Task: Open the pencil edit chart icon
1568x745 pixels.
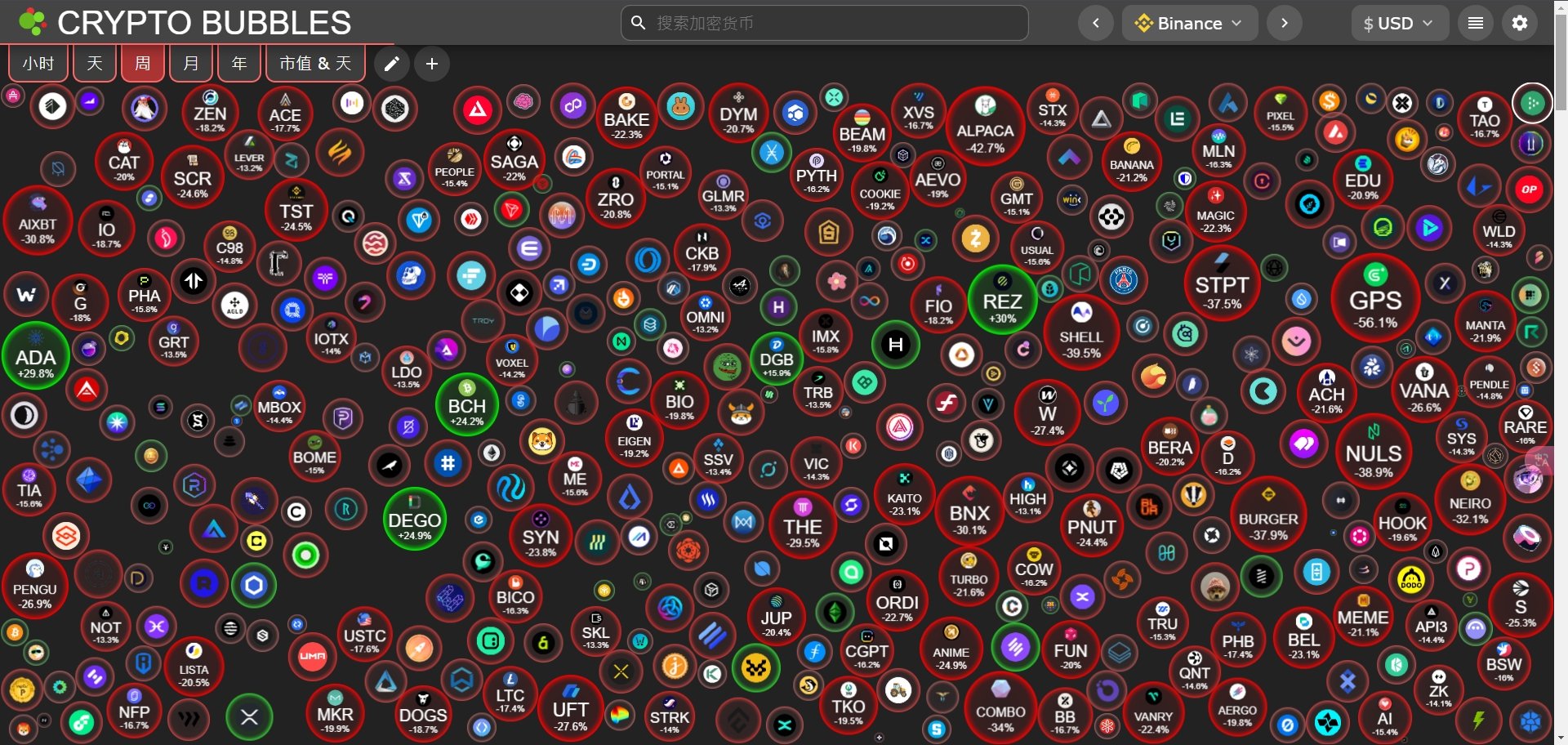Action: (x=392, y=64)
